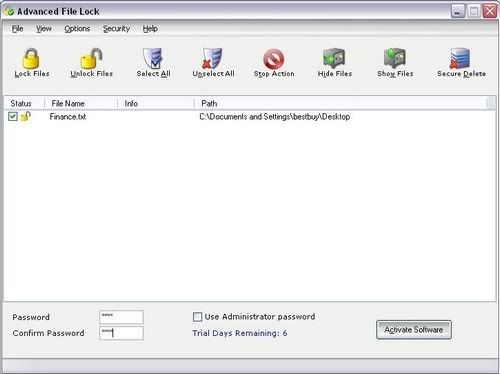Click the Trial Days Remaining: 6 text

click(240, 333)
